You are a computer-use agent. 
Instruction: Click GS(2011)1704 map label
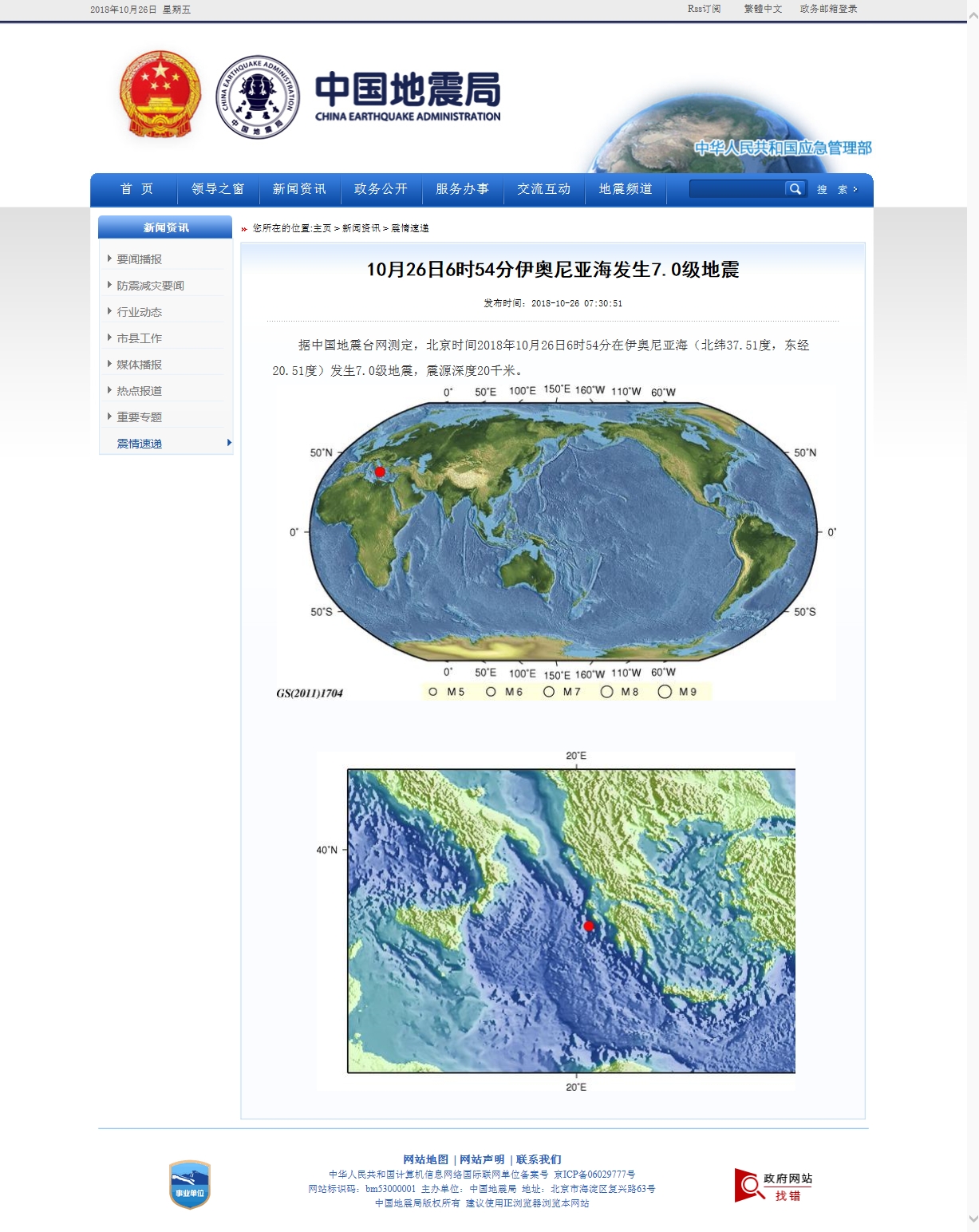pos(310,693)
